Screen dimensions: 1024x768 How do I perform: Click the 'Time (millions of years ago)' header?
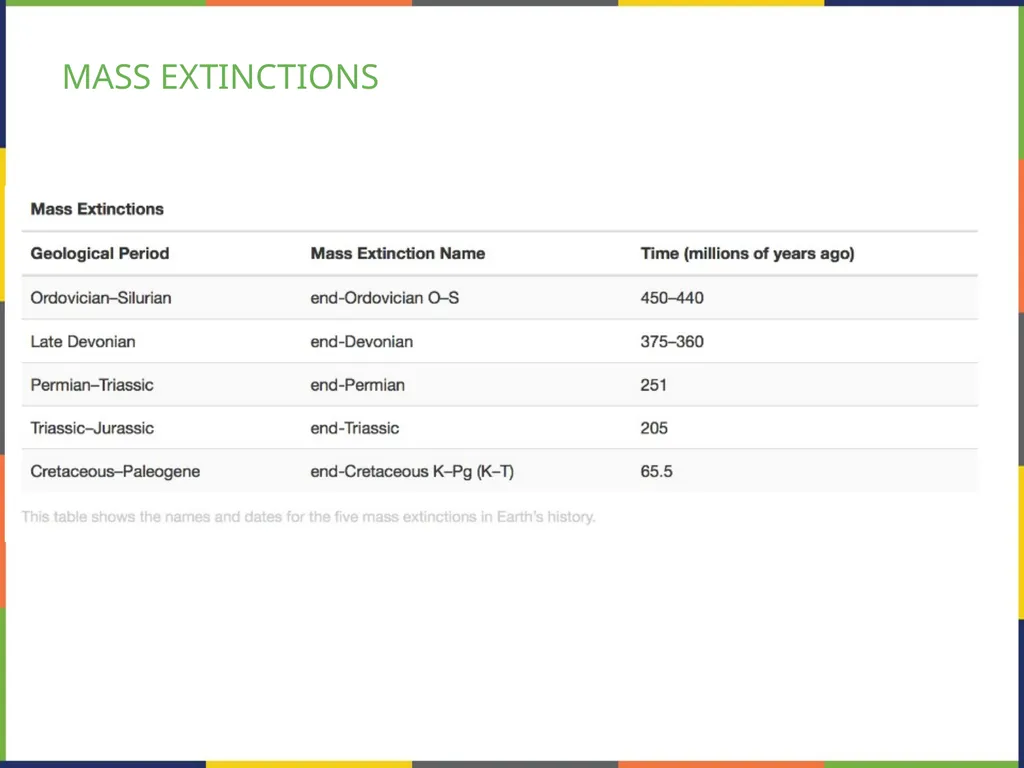[747, 253]
